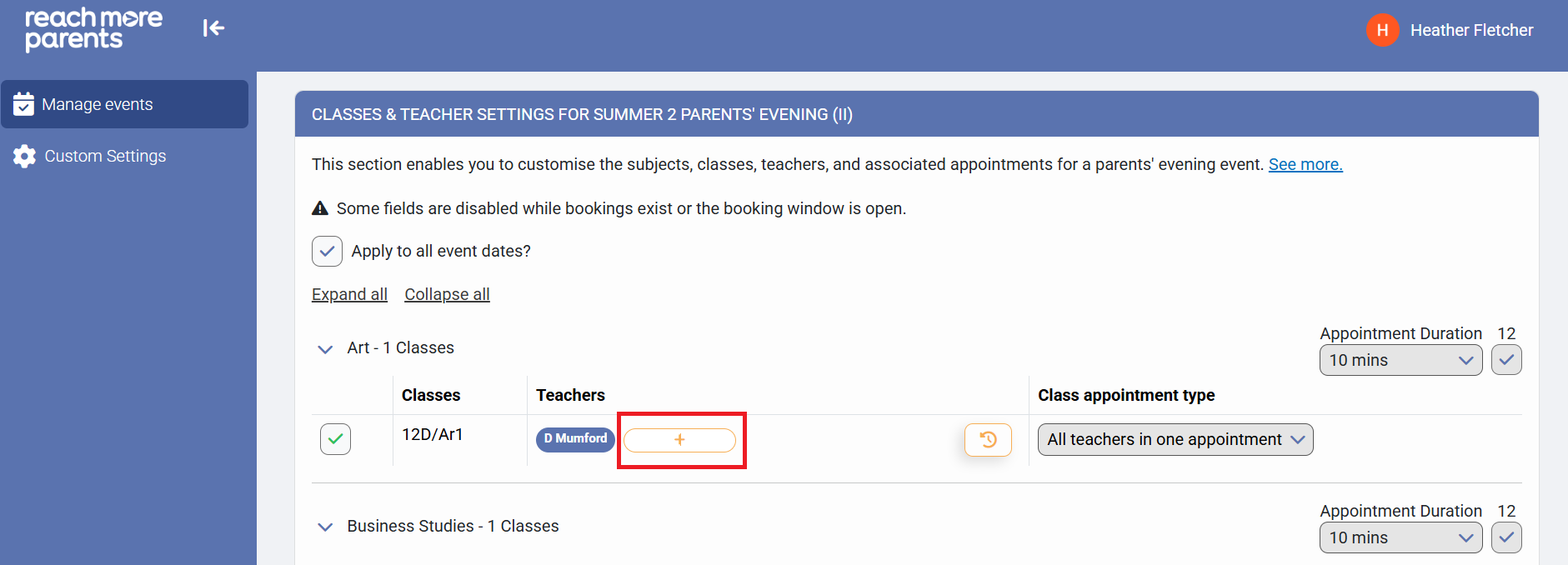1568x565 pixels.
Task: Collapse the sidebar with the arrow icon
Action: 213,28
